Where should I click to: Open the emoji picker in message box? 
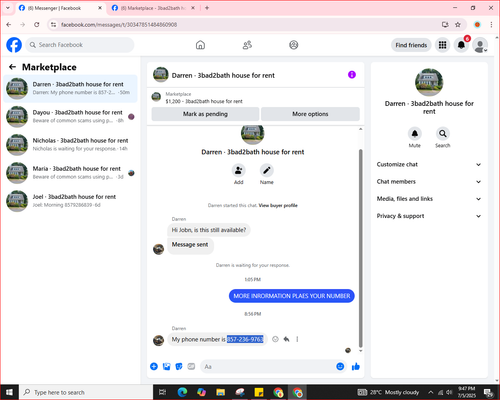tap(340, 367)
